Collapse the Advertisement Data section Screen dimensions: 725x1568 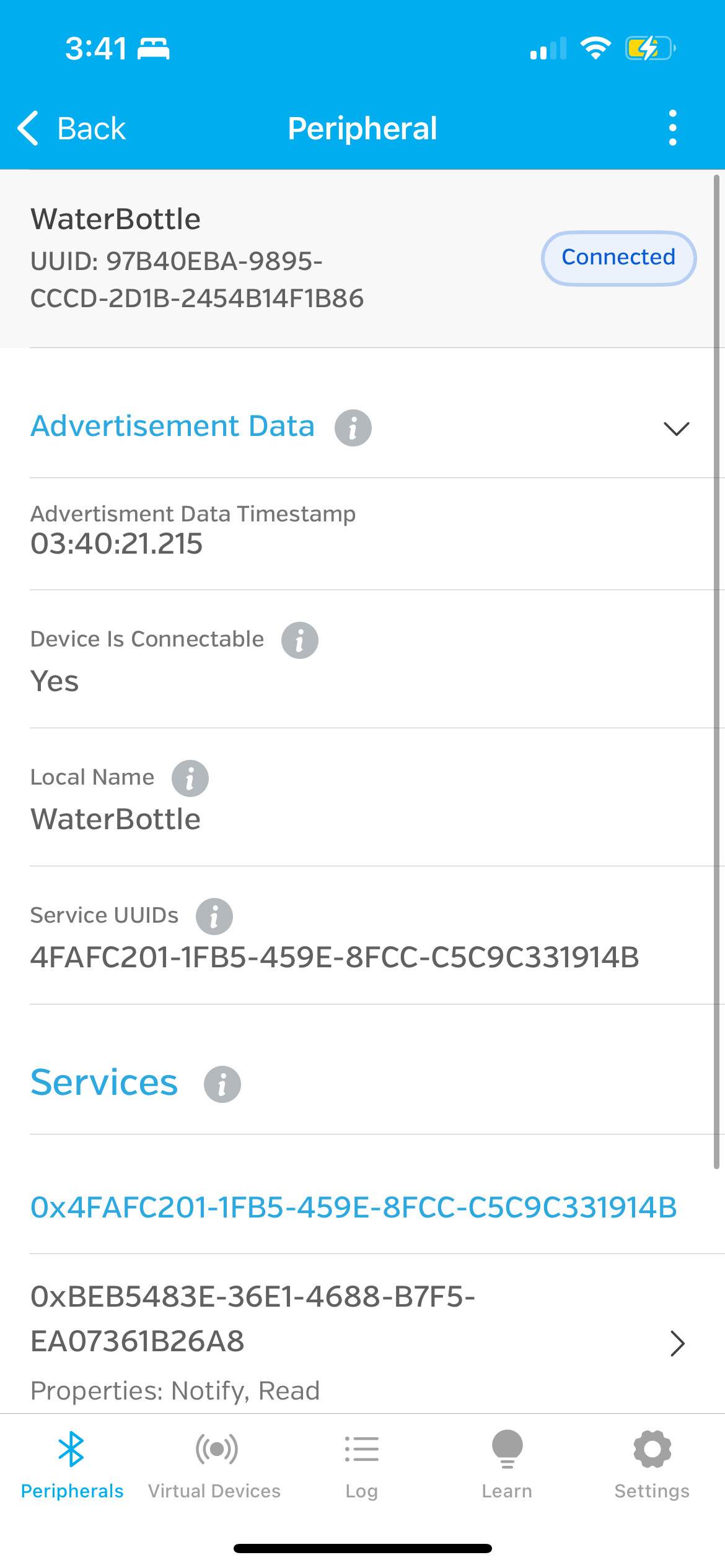coord(678,428)
